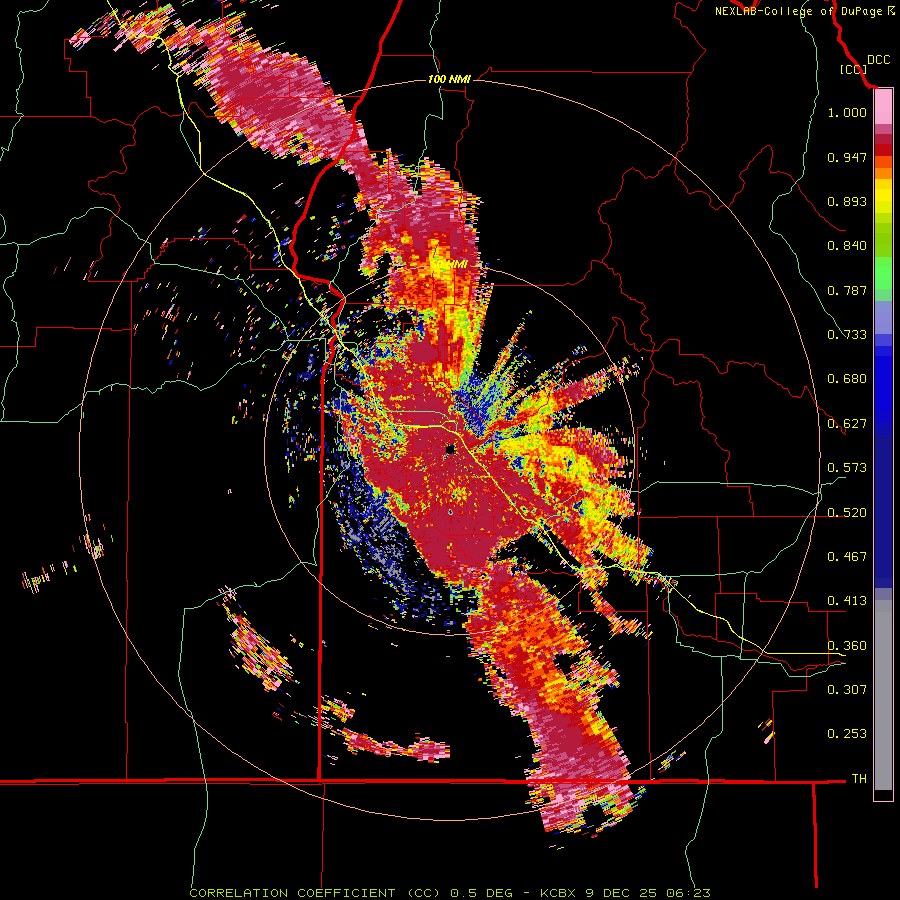Click the 0.733 scale value

[x=847, y=335]
